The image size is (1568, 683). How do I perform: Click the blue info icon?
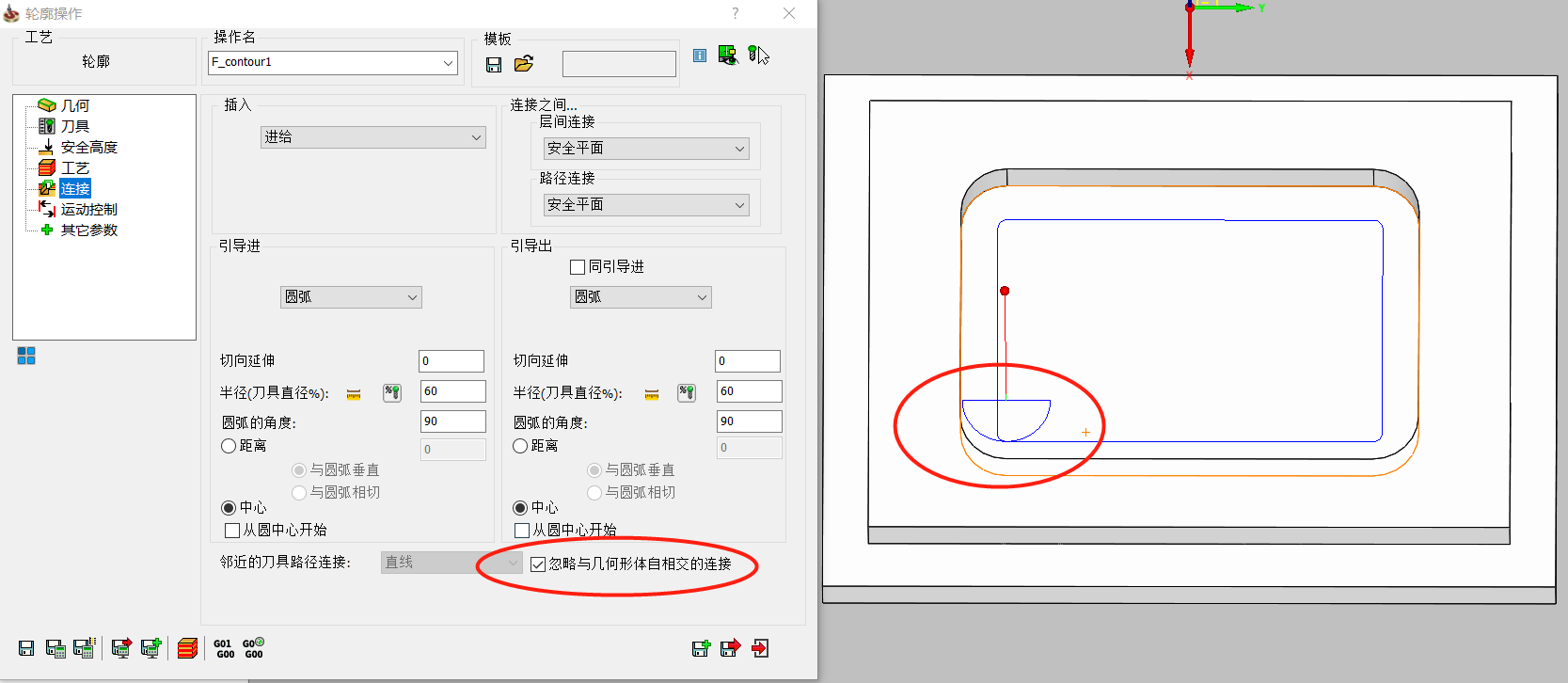click(x=700, y=56)
